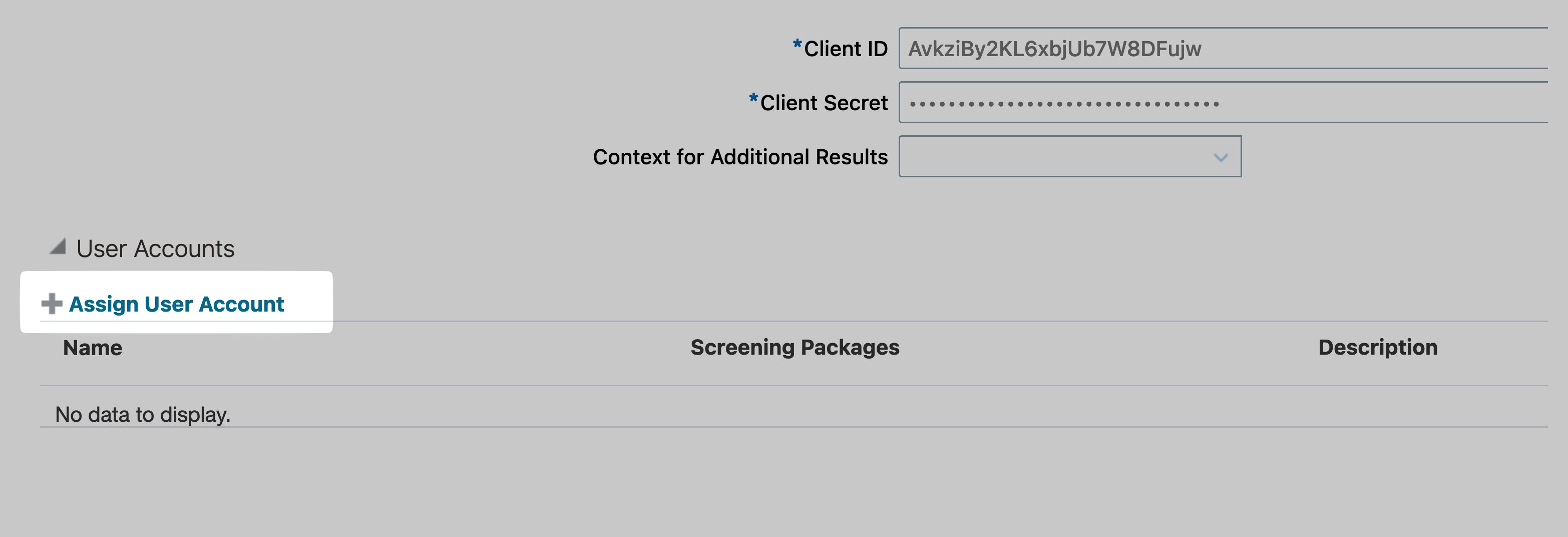Collapse the User Accounts section triangle
Screen dimensions: 1568x537
tap(58, 246)
